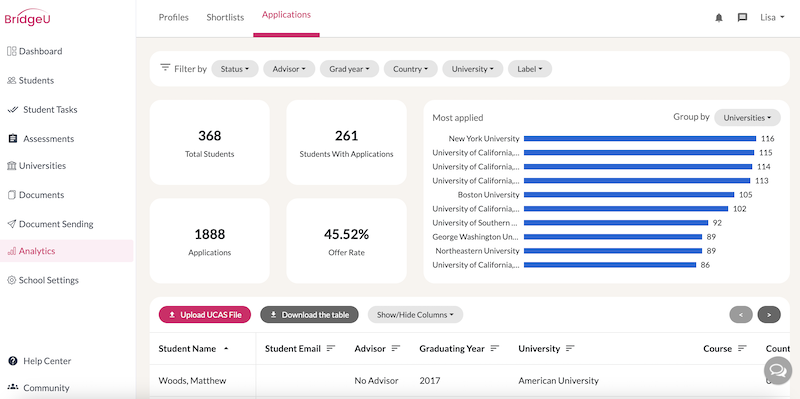Open the messages chat icon in header
The width and height of the screenshot is (800, 399).
(x=742, y=18)
